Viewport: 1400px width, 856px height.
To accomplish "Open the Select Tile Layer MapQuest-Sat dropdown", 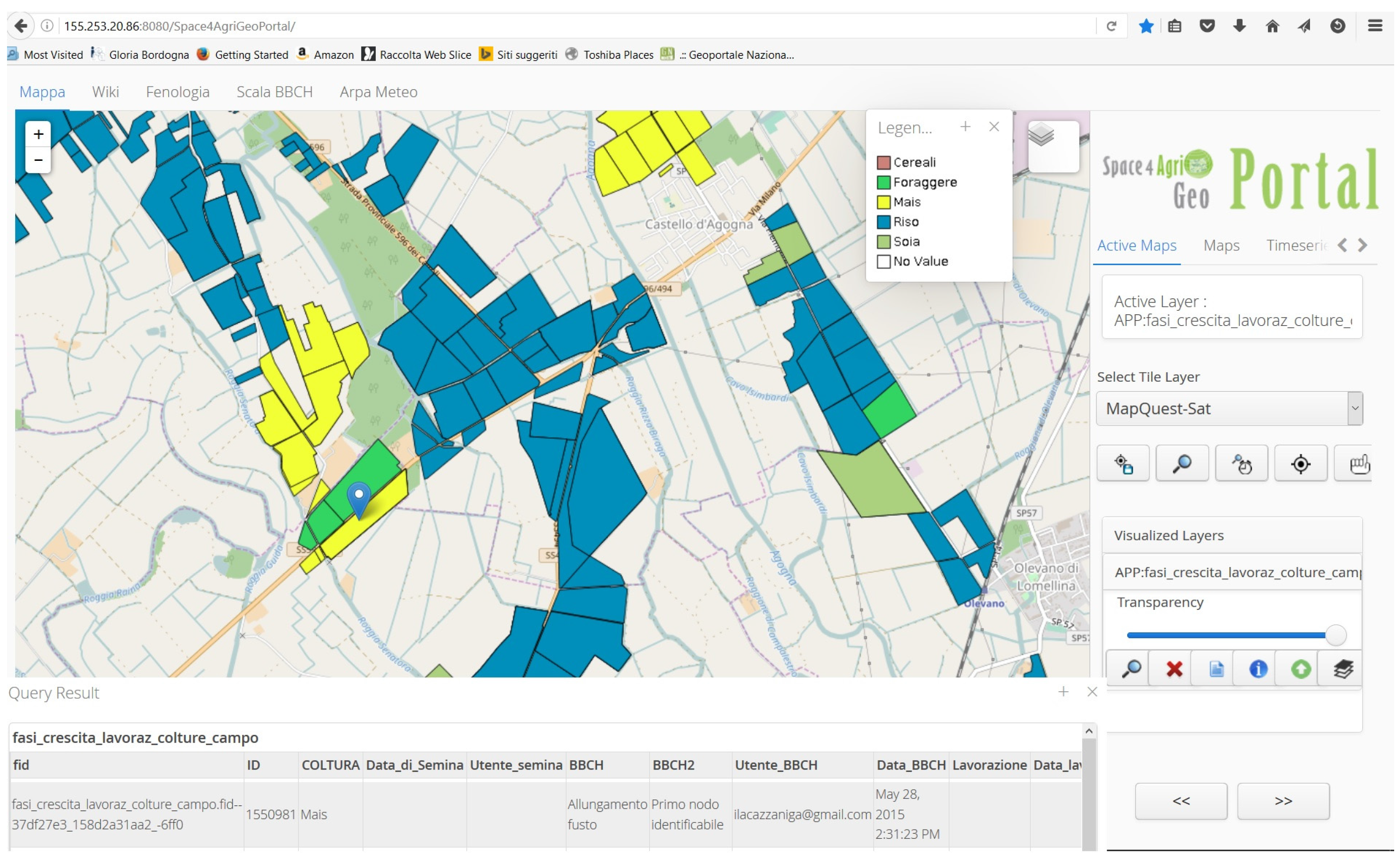I will click(1229, 408).
